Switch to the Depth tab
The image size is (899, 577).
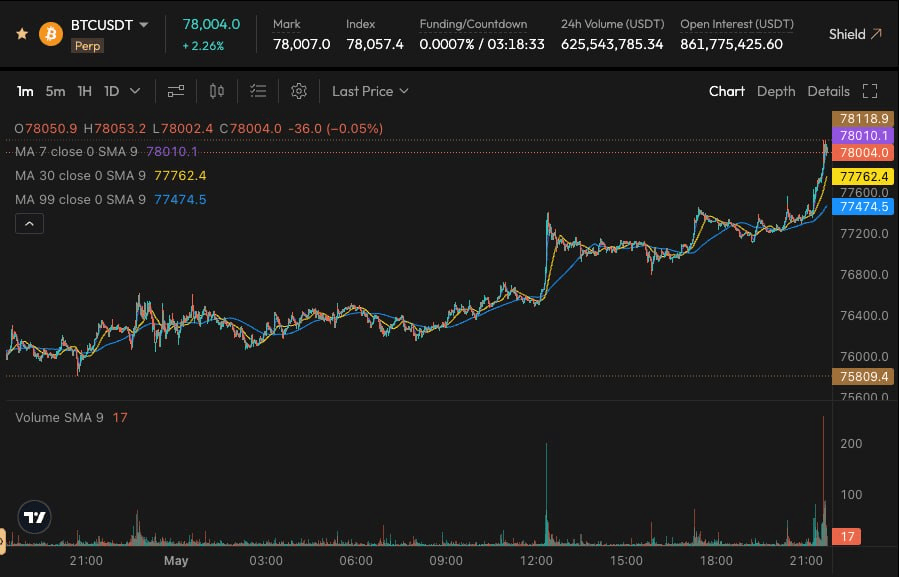coord(776,91)
